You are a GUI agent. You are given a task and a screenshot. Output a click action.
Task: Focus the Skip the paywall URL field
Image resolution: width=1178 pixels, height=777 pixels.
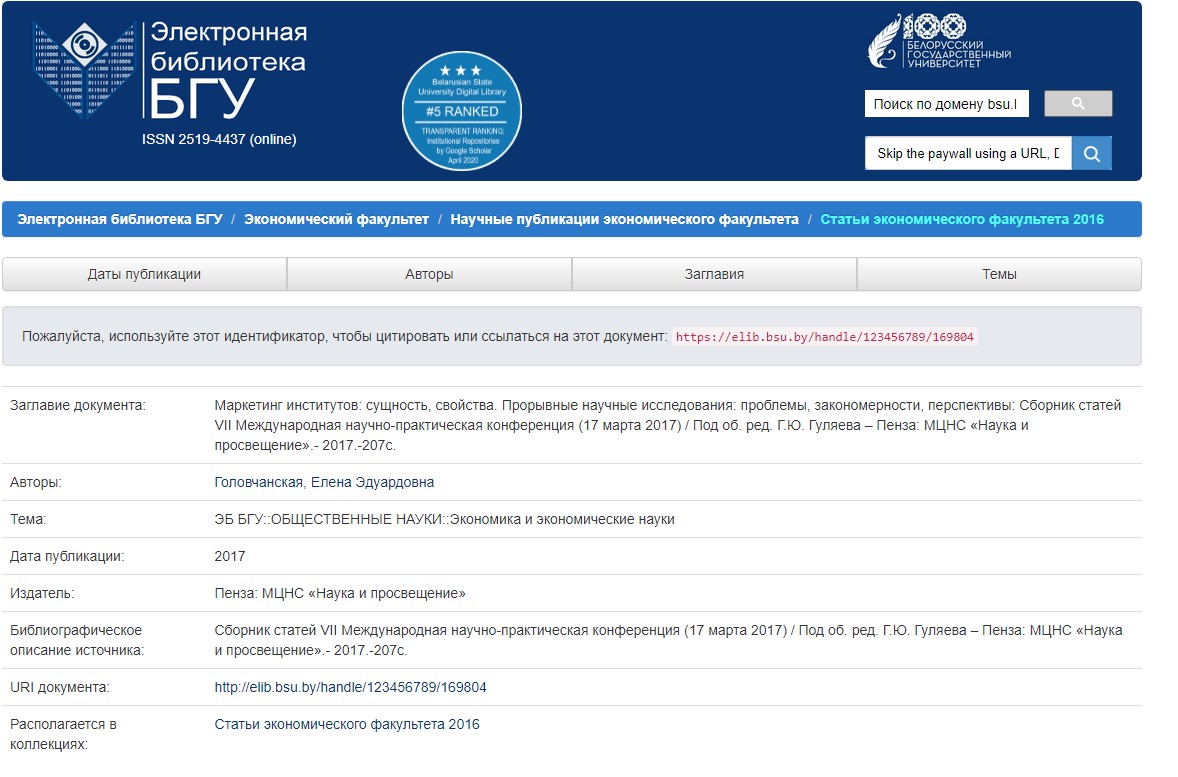968,153
